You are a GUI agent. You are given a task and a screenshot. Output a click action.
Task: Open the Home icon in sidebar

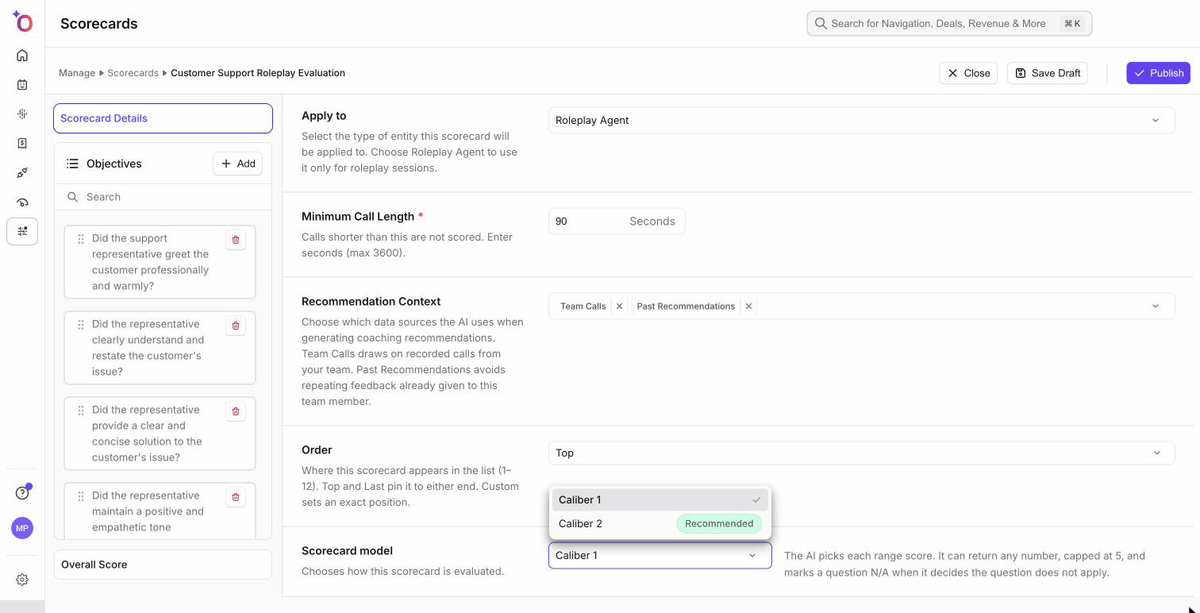pyautogui.click(x=22, y=55)
